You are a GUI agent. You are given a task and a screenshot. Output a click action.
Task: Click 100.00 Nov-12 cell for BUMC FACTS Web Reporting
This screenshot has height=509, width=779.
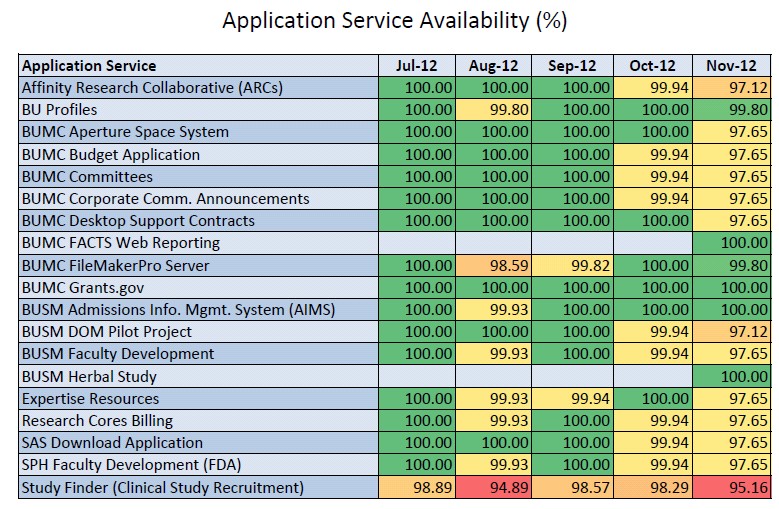click(x=732, y=243)
